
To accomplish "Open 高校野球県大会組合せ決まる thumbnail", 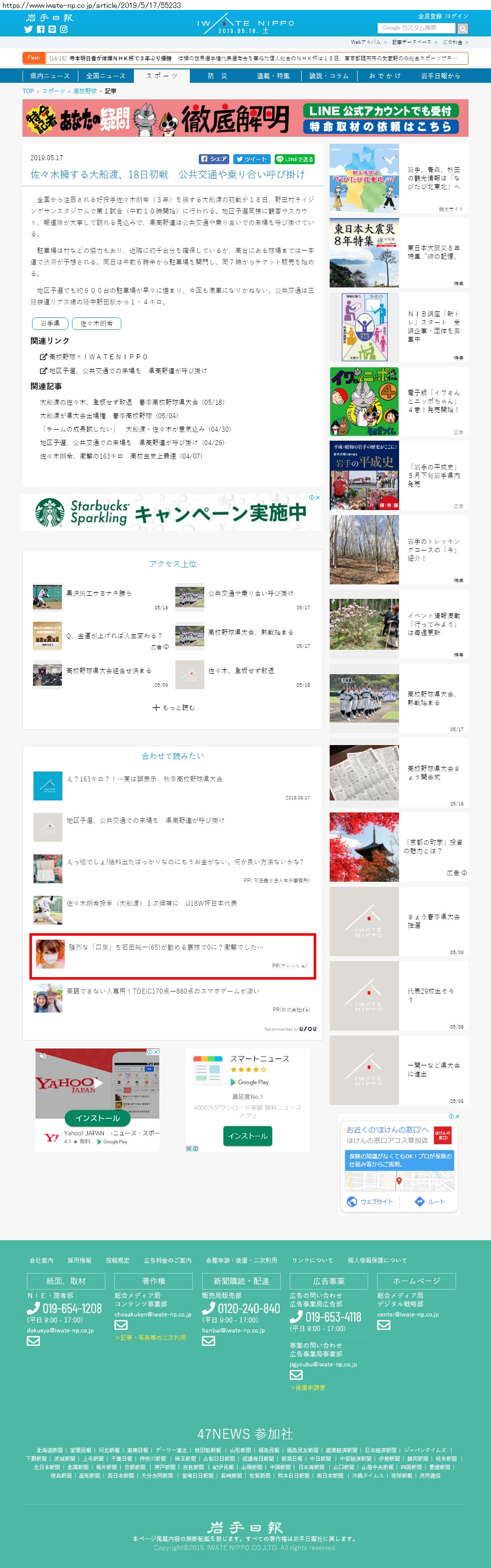I will pos(47,674).
